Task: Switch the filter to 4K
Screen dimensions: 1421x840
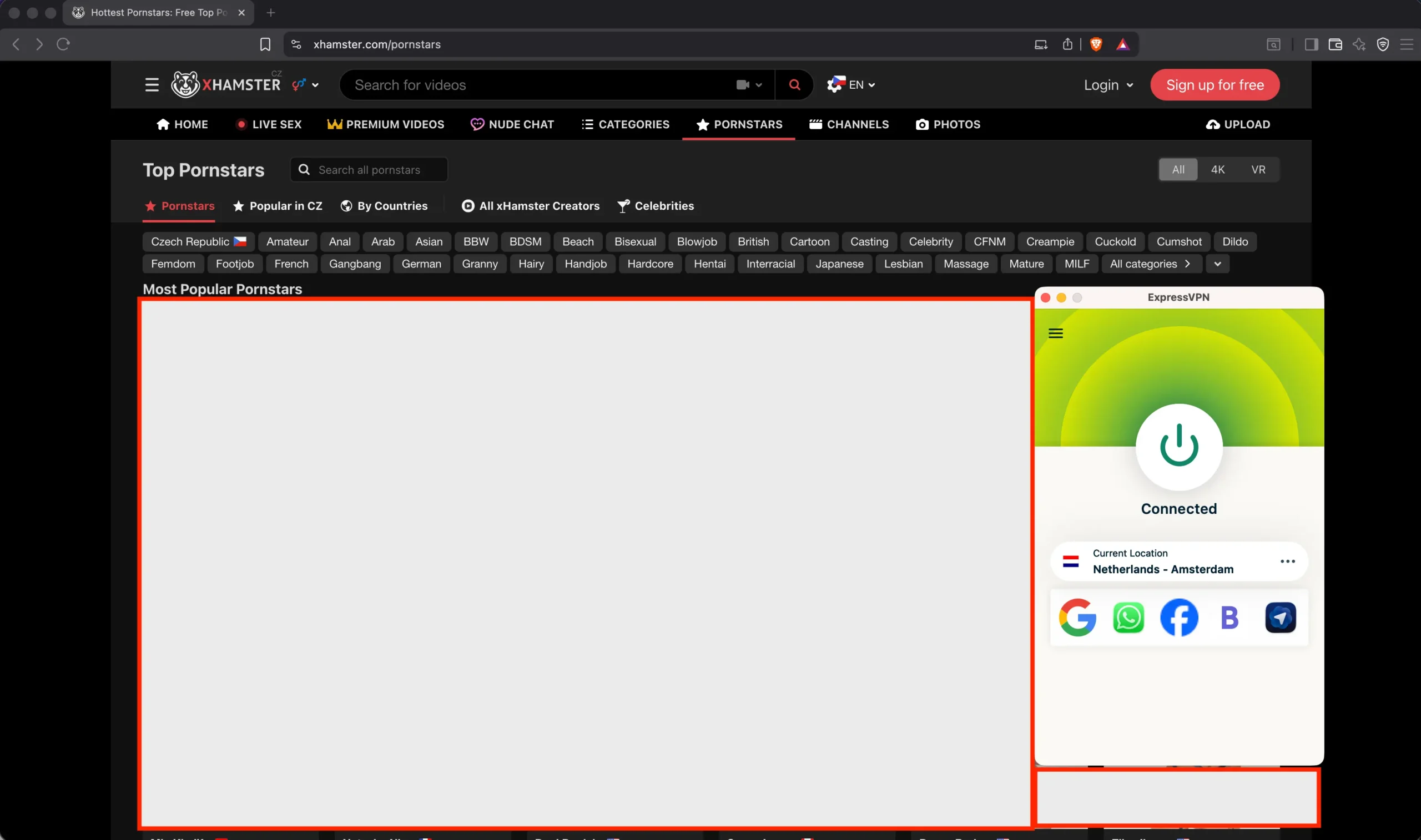Action: point(1218,169)
